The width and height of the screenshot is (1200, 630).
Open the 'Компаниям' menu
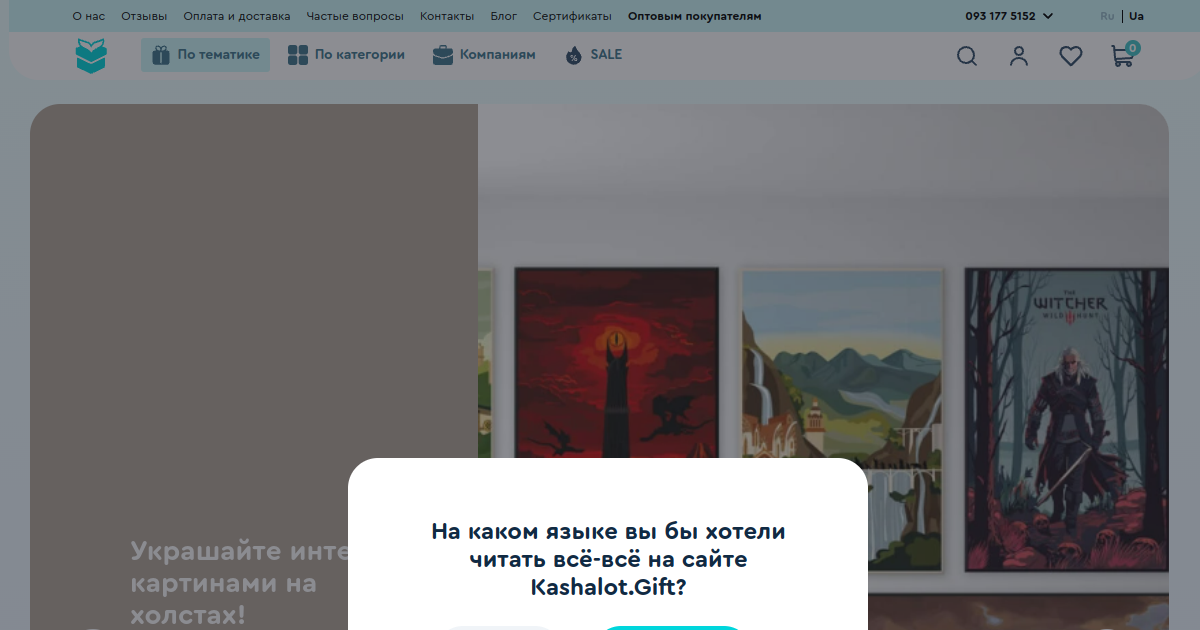484,55
